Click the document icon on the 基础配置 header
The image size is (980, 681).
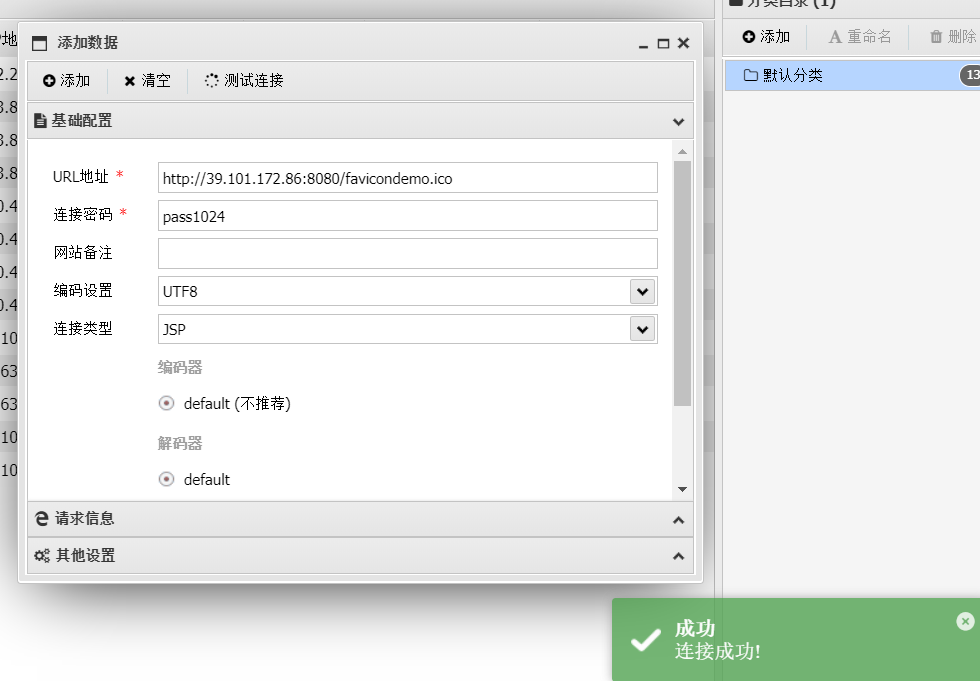tap(41, 121)
